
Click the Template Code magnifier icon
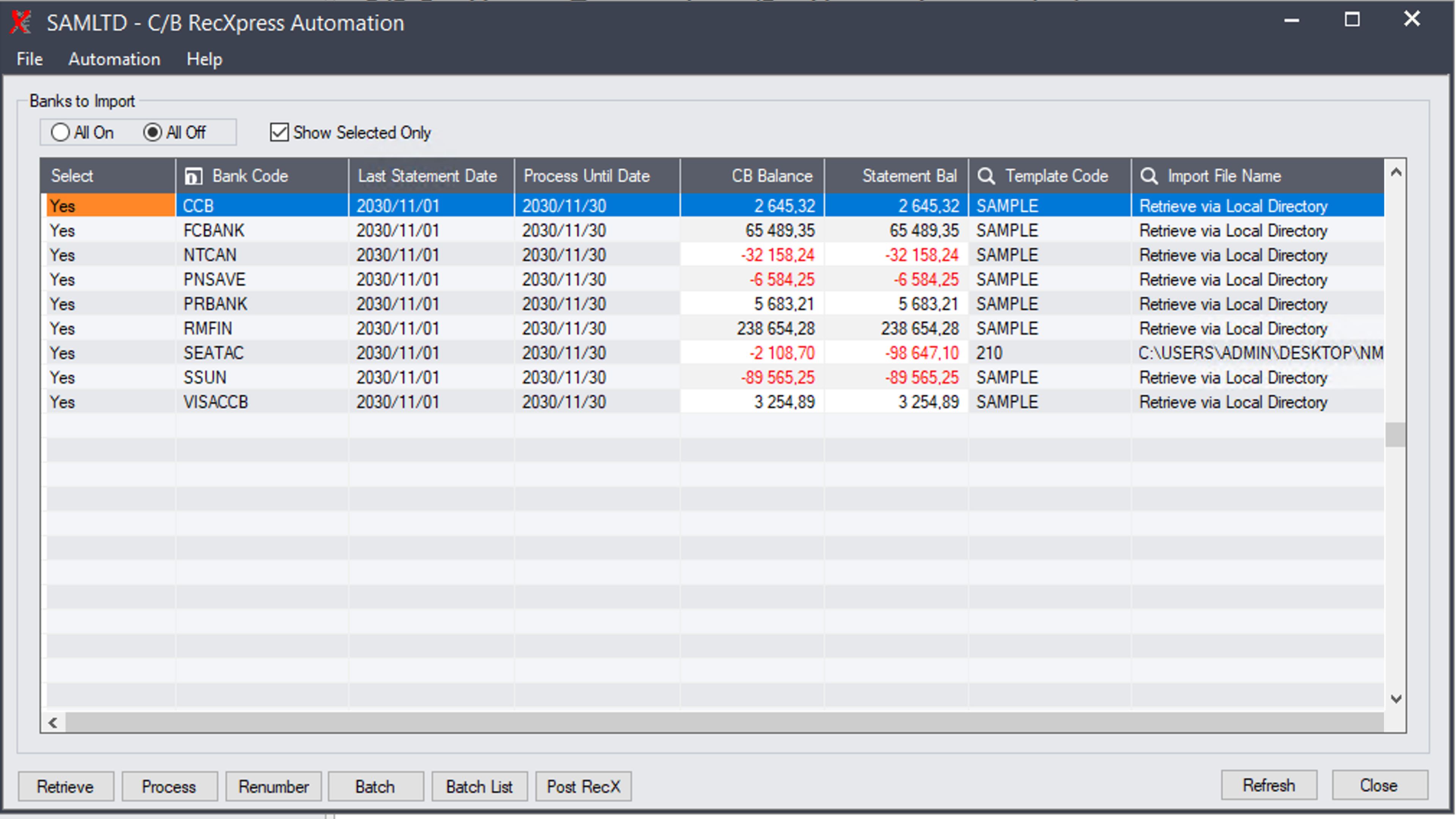(x=986, y=176)
